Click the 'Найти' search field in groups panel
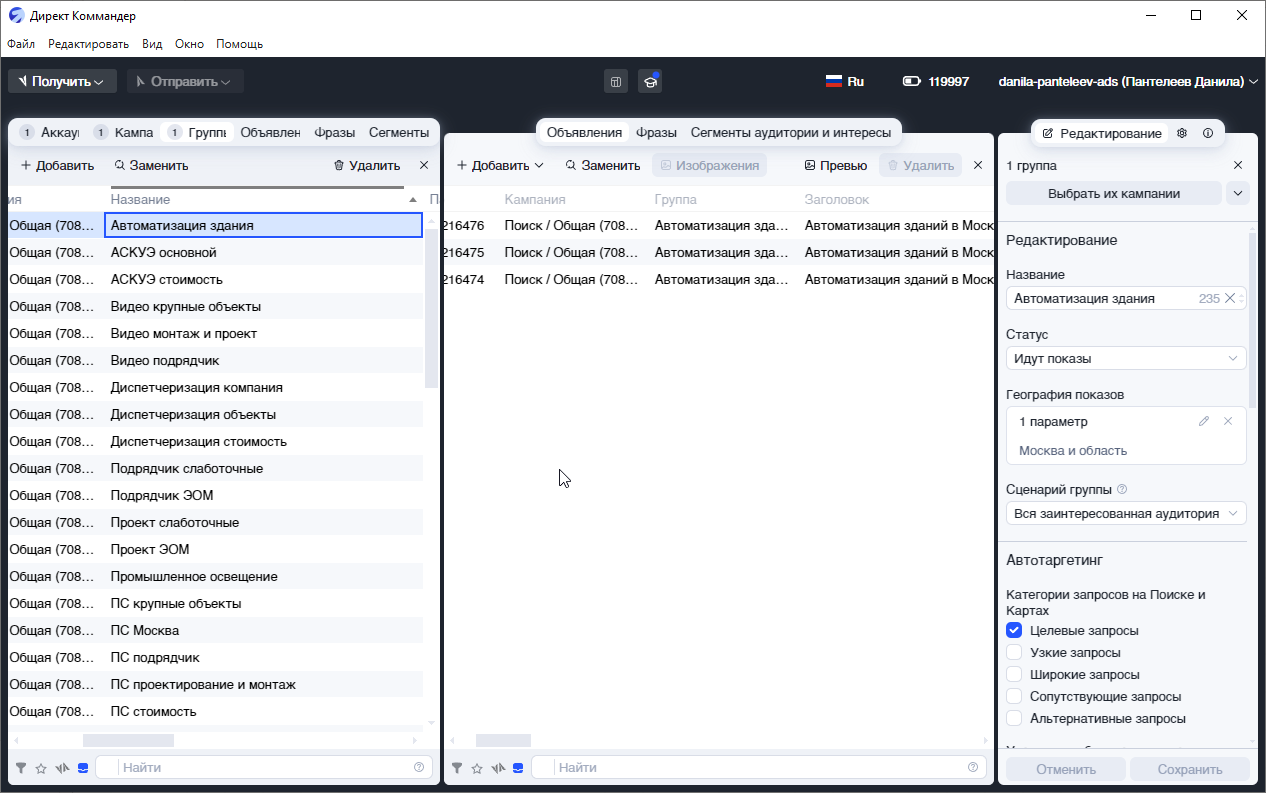This screenshot has height=793, width=1266. click(265, 768)
